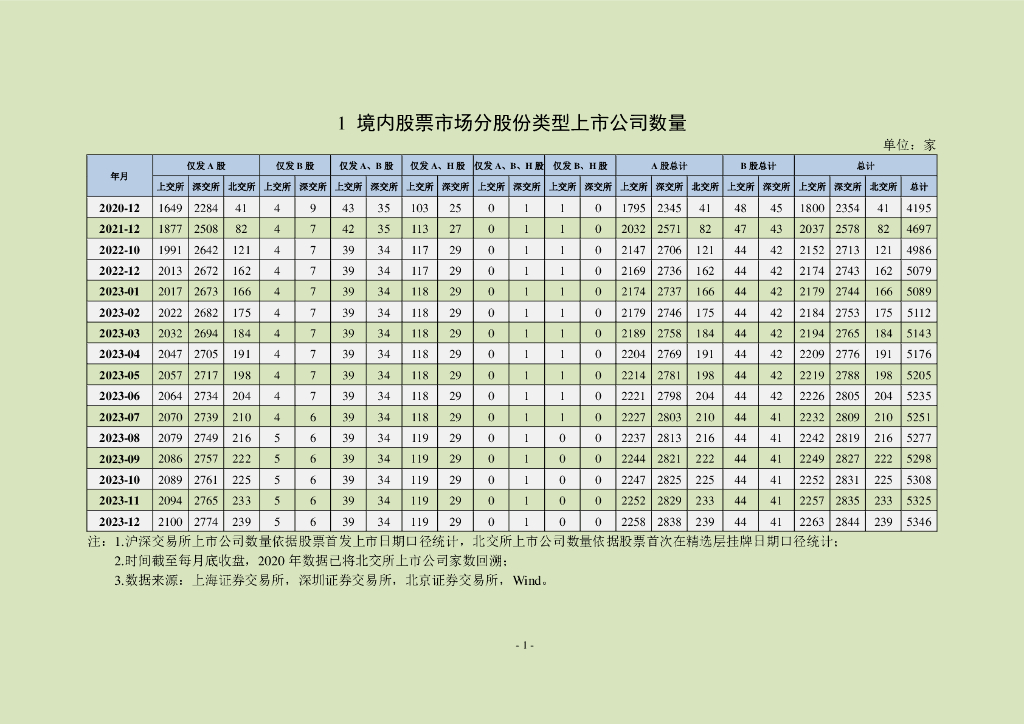Click the unit label "单位：家"
The image size is (1024, 724).
(x=909, y=145)
